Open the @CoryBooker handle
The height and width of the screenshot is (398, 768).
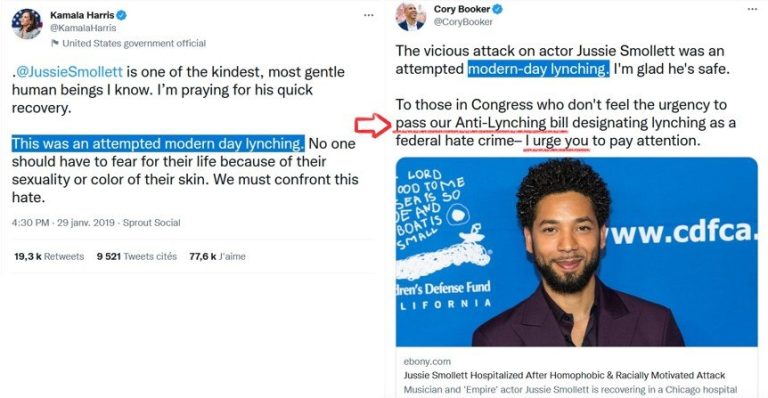[x=463, y=22]
